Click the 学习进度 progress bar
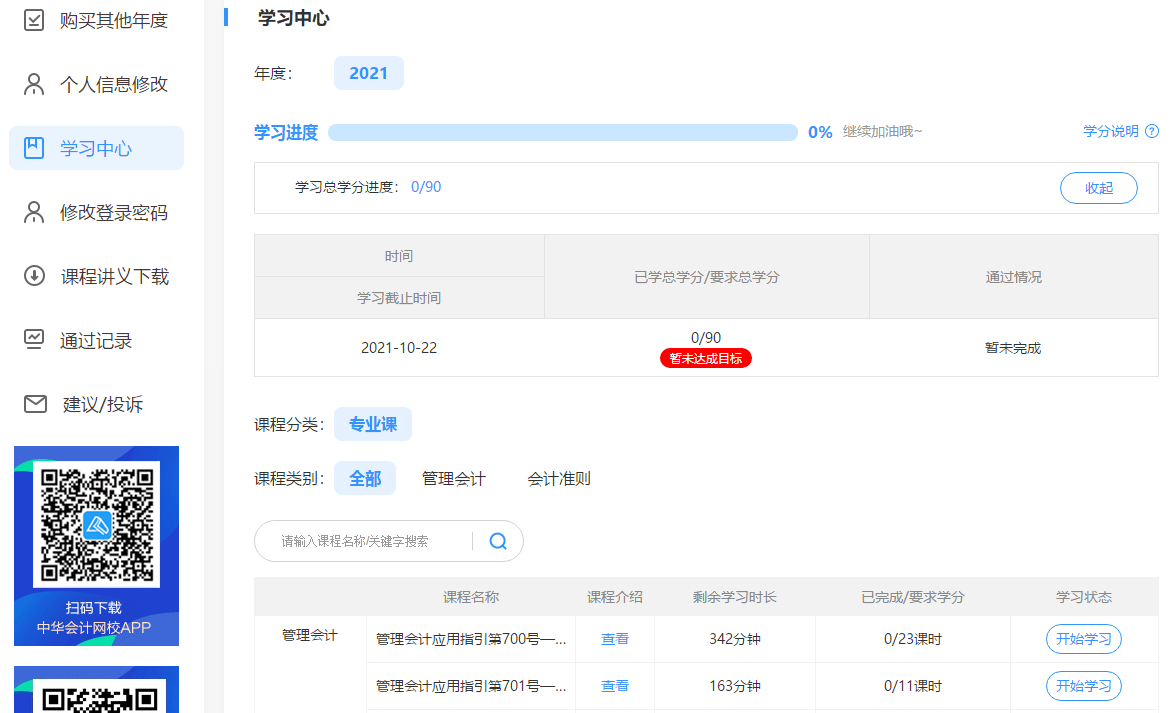This screenshot has width=1172, height=713. point(563,132)
